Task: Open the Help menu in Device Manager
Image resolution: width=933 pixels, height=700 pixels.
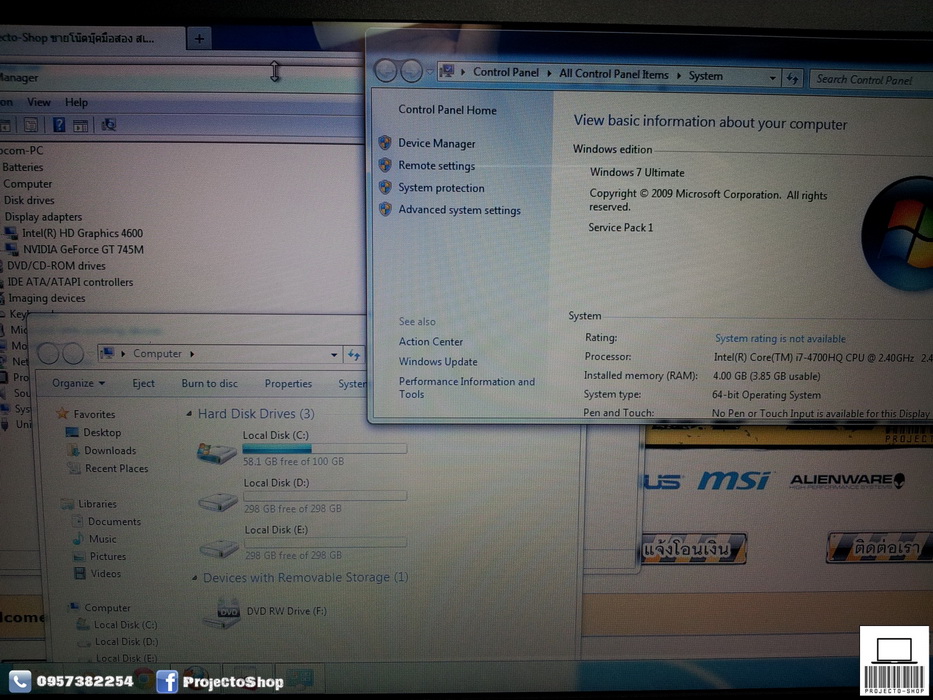Action: 76,102
